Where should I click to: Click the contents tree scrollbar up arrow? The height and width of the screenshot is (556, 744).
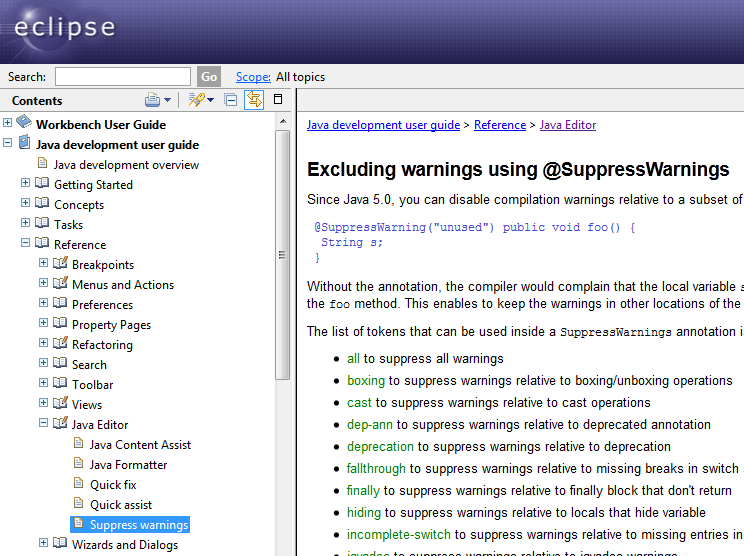(283, 121)
